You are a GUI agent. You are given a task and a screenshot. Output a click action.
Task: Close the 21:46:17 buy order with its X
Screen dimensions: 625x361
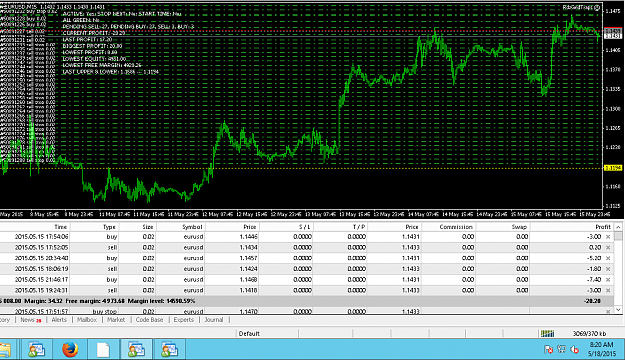pos(608,280)
